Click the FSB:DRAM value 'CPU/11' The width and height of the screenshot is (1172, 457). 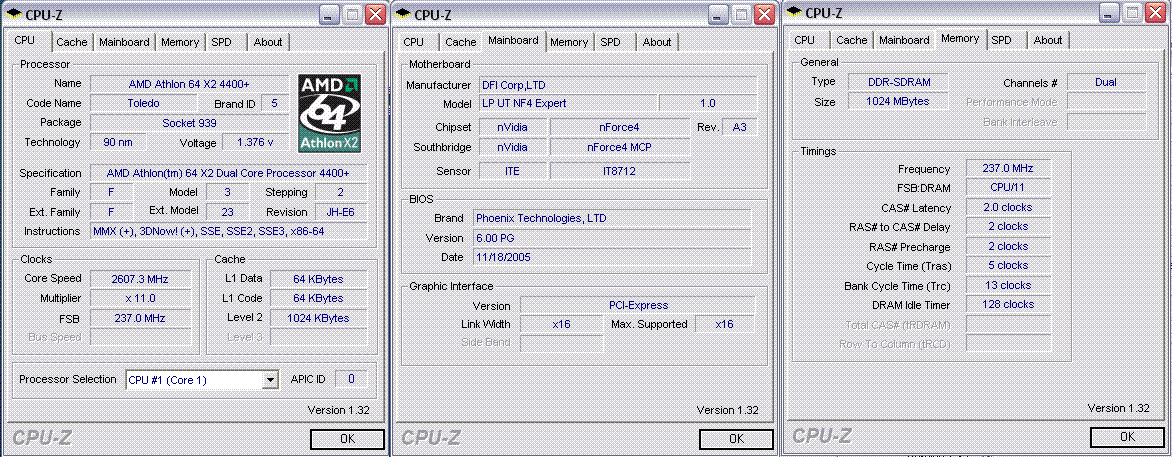point(1008,188)
